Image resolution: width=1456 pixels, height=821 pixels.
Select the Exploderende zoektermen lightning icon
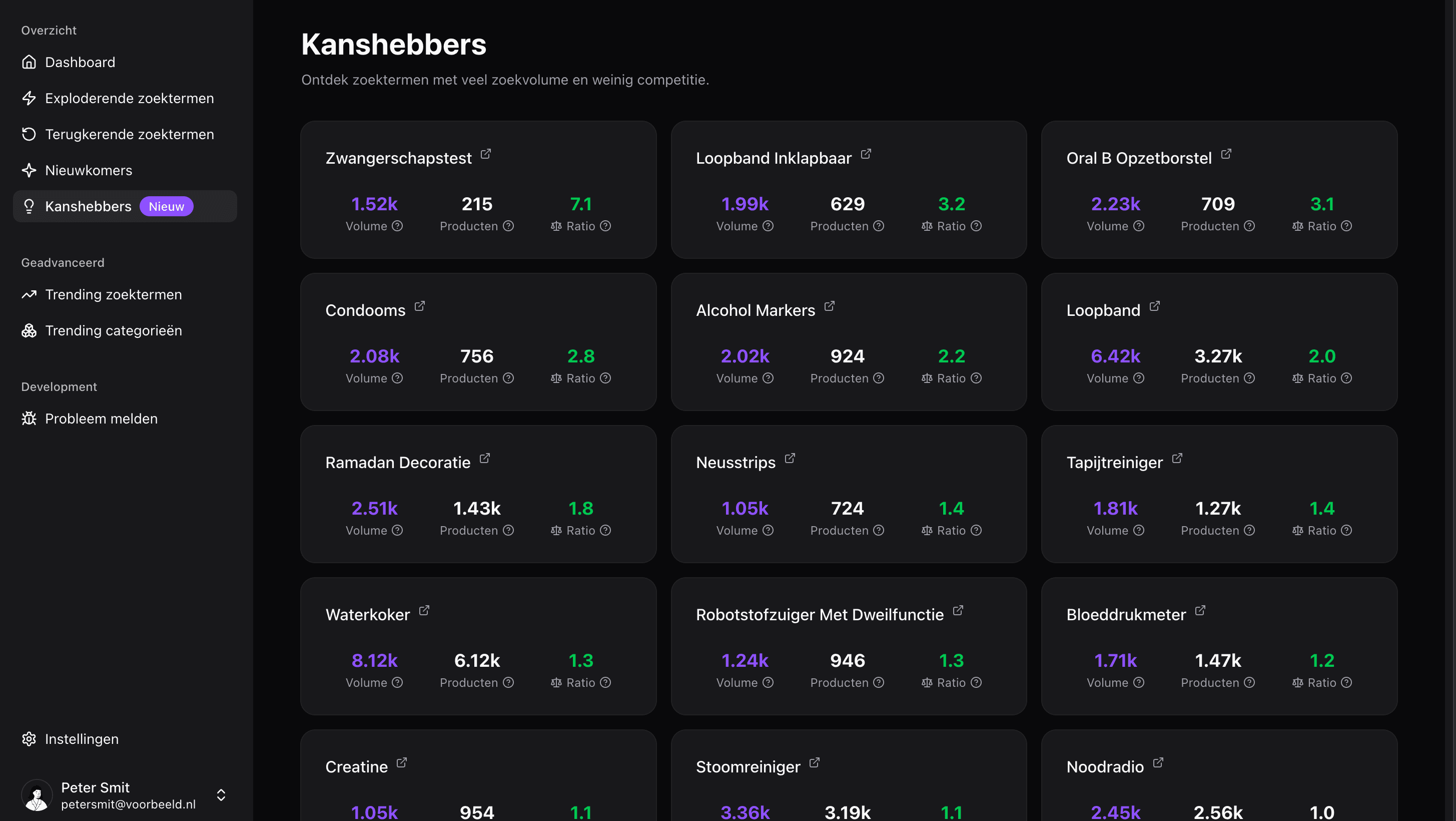pos(29,98)
